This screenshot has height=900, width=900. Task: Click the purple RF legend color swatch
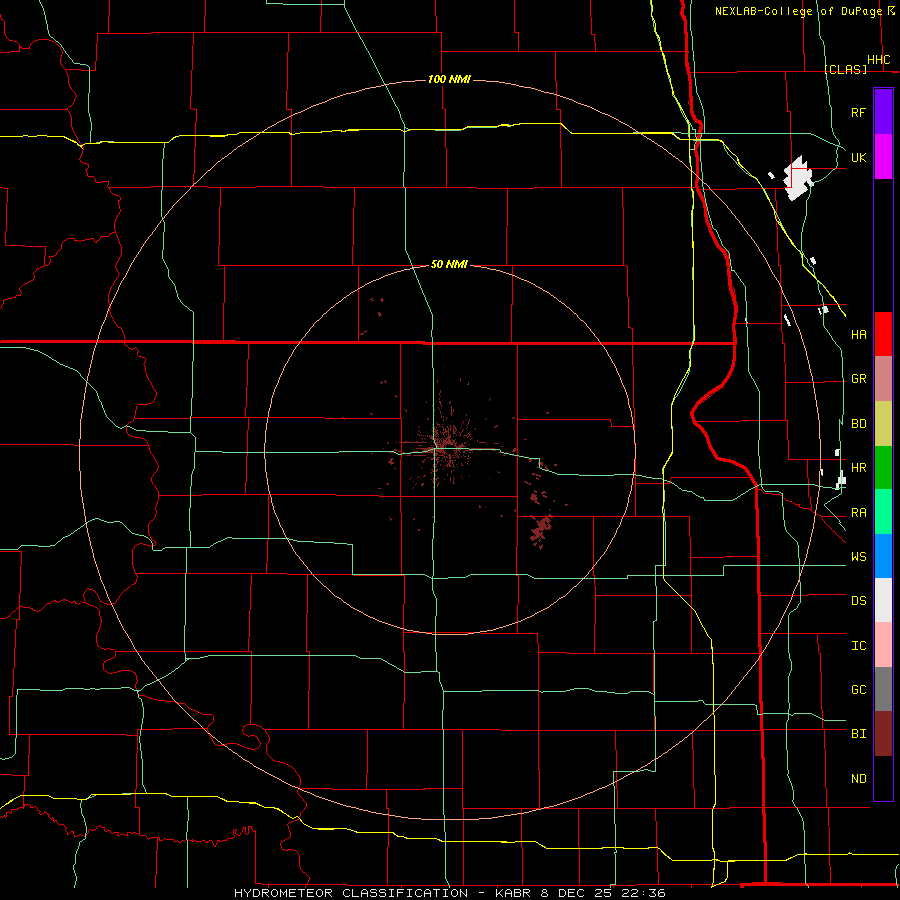point(883,112)
